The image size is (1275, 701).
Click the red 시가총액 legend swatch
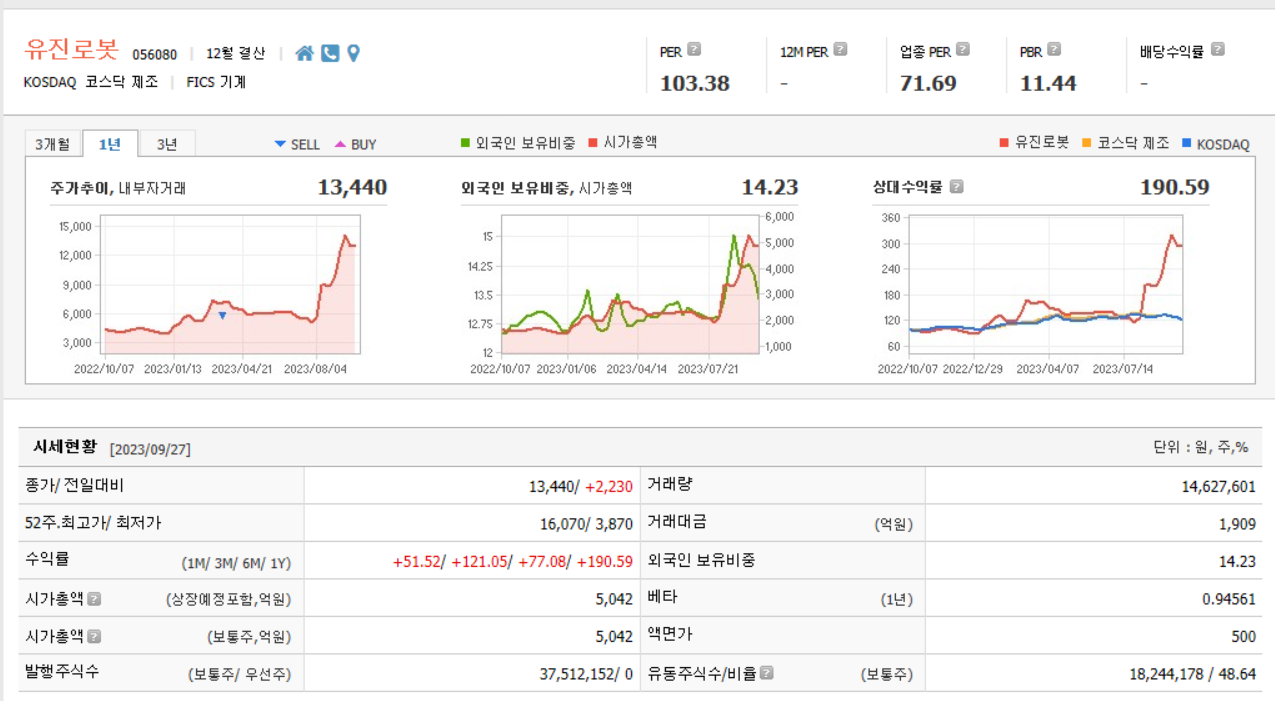(593, 143)
